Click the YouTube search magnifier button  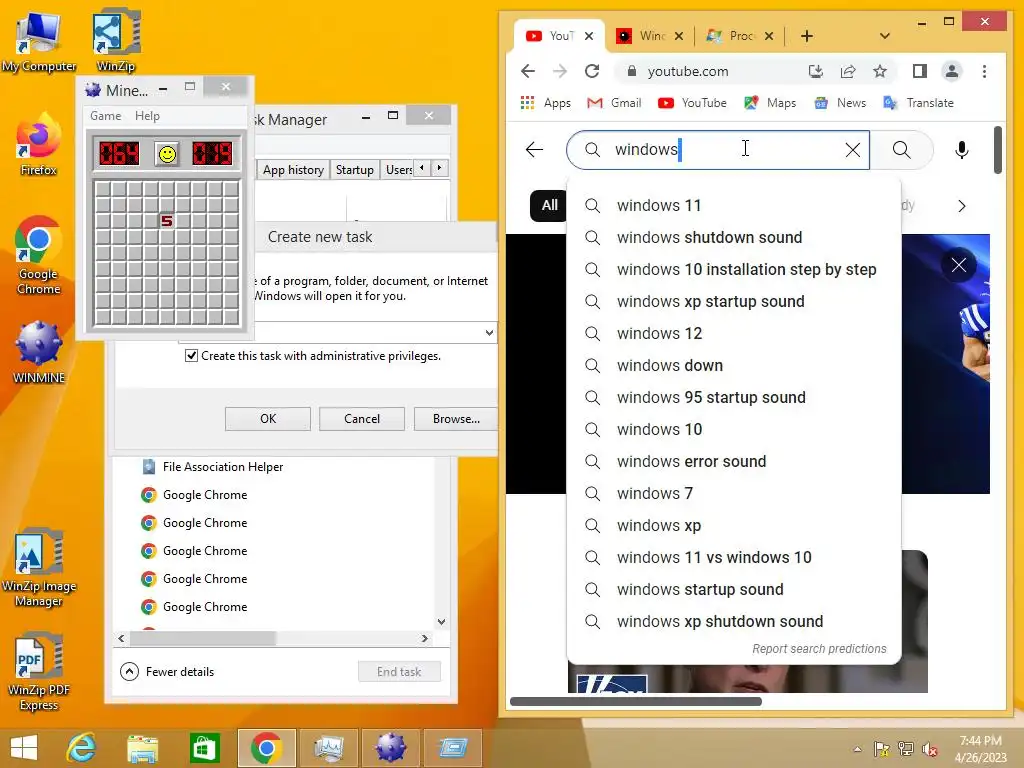[901, 150]
